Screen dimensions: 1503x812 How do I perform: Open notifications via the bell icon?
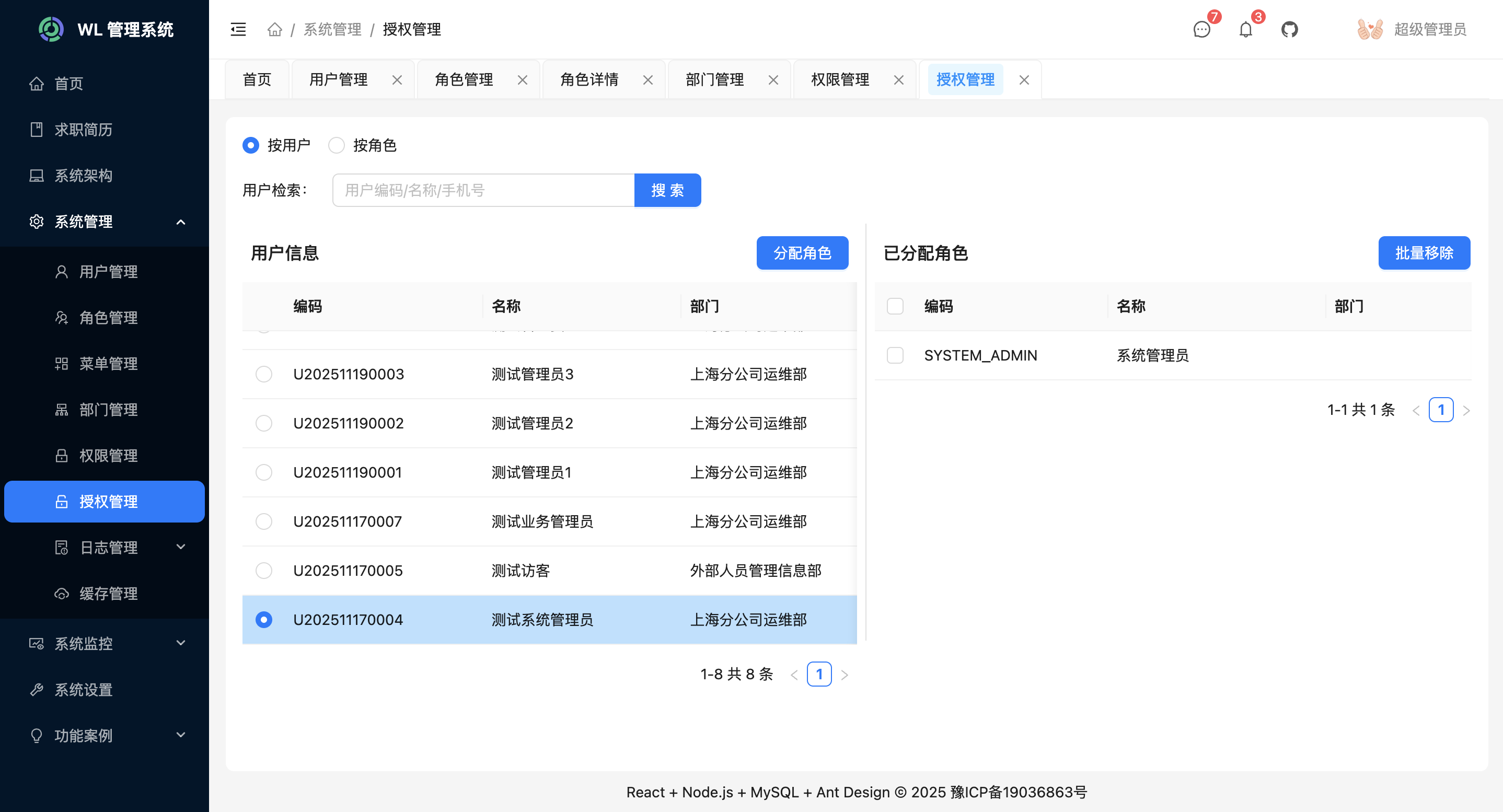coord(1246,29)
